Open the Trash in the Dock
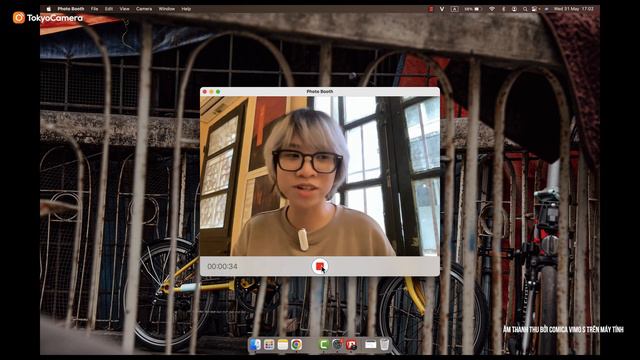Screen dimensions: 640x360 (x=384, y=344)
